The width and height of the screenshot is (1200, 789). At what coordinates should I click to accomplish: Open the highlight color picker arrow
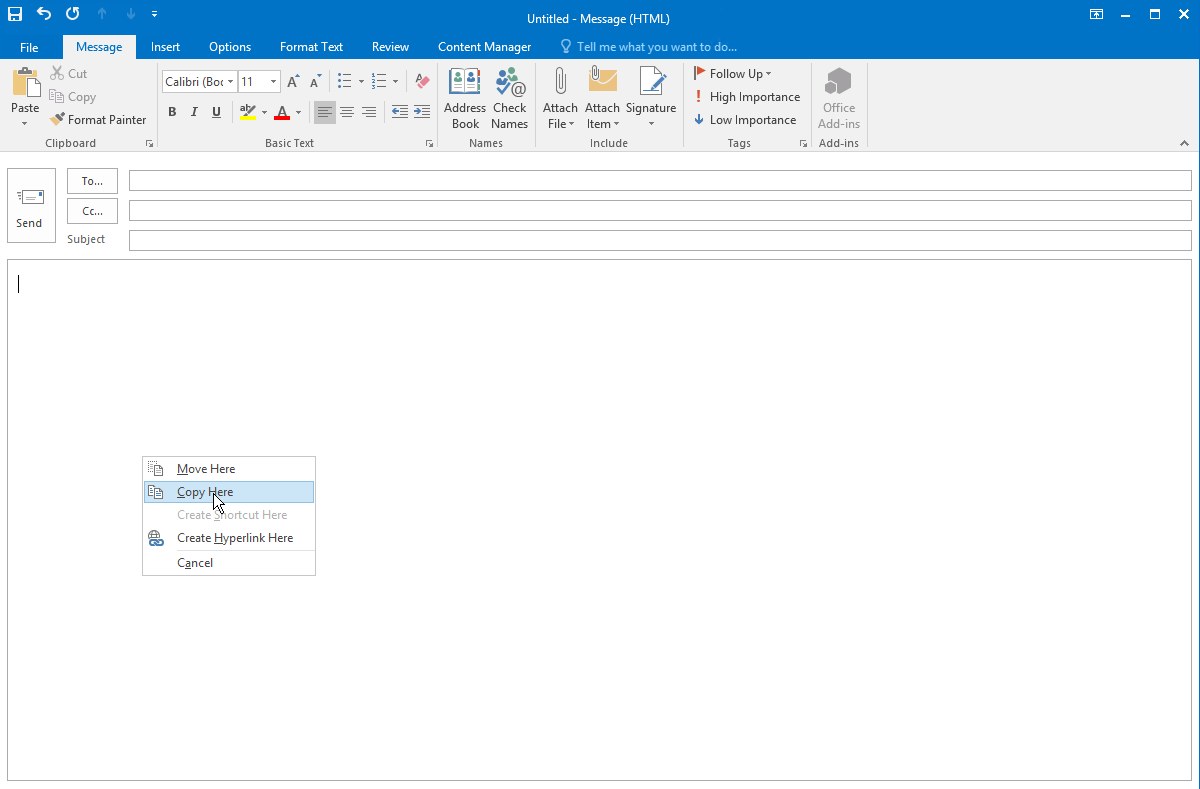pyautogui.click(x=265, y=112)
